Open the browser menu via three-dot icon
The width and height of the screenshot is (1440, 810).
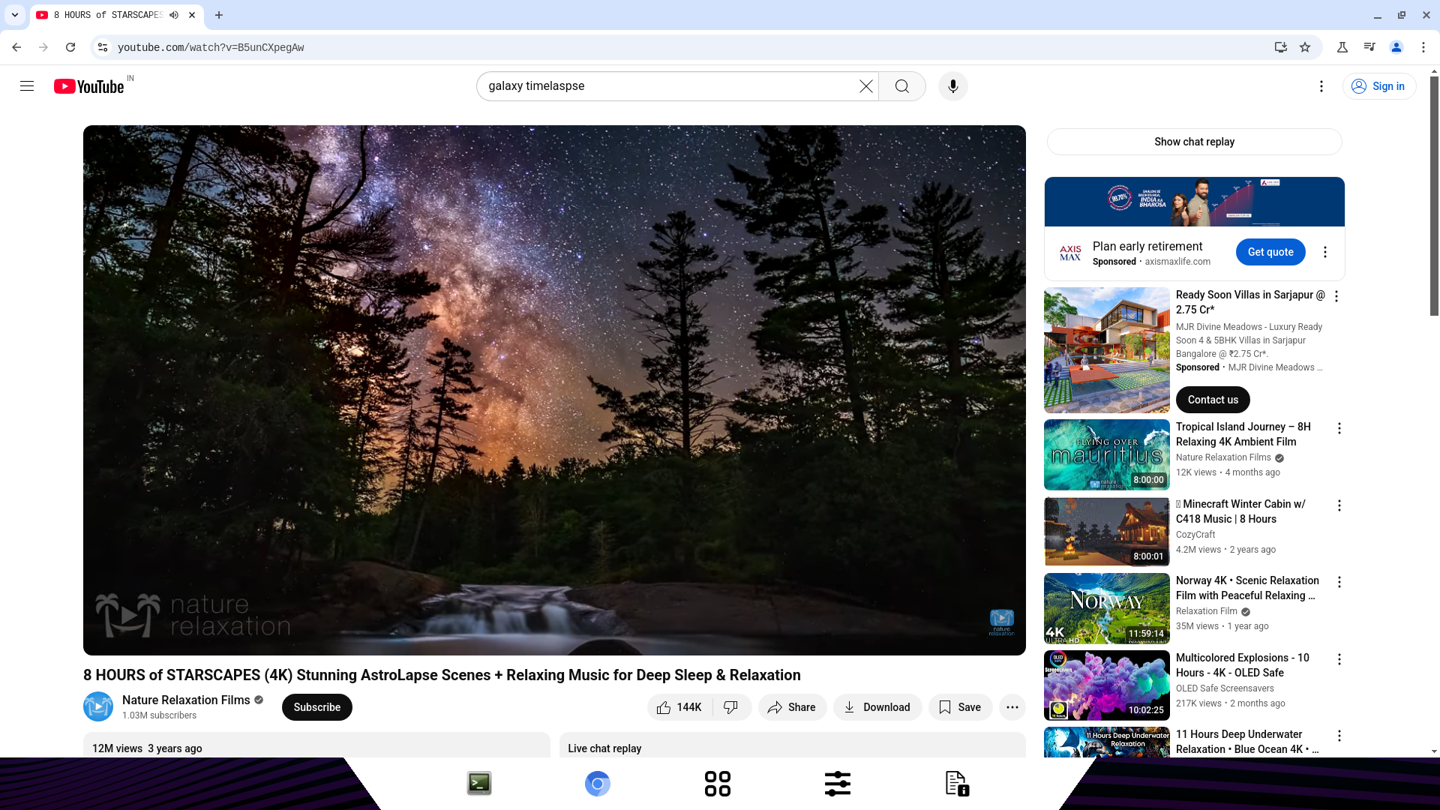(1423, 47)
